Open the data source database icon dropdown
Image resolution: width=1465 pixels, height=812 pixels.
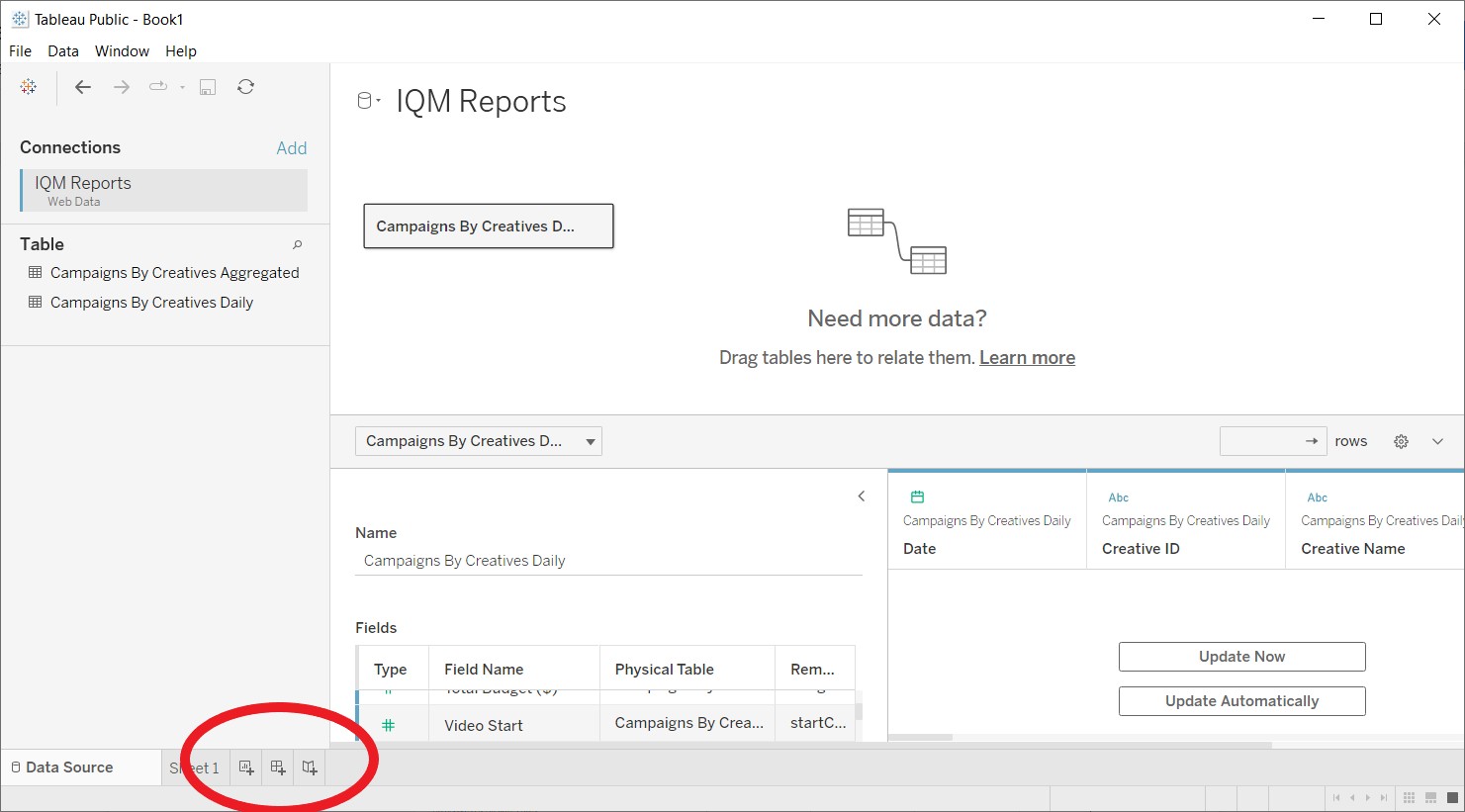click(x=368, y=101)
